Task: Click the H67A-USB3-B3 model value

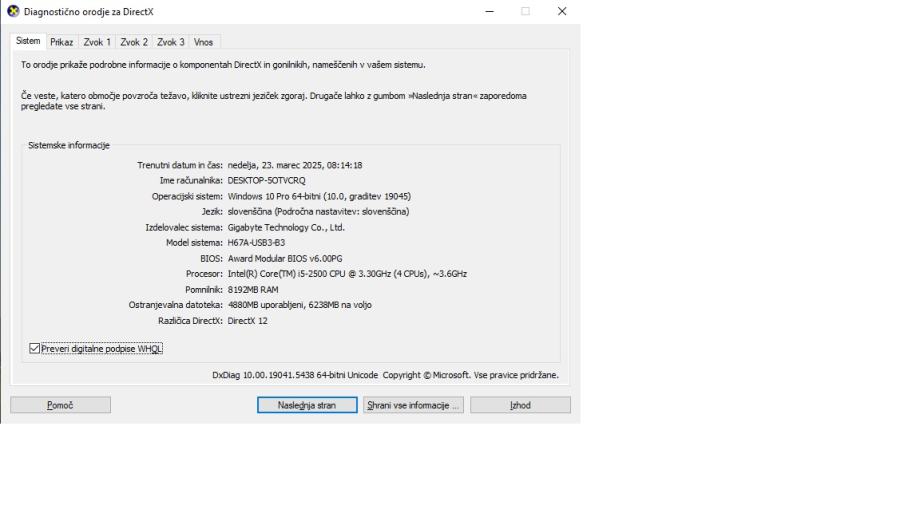Action: pyautogui.click(x=256, y=243)
